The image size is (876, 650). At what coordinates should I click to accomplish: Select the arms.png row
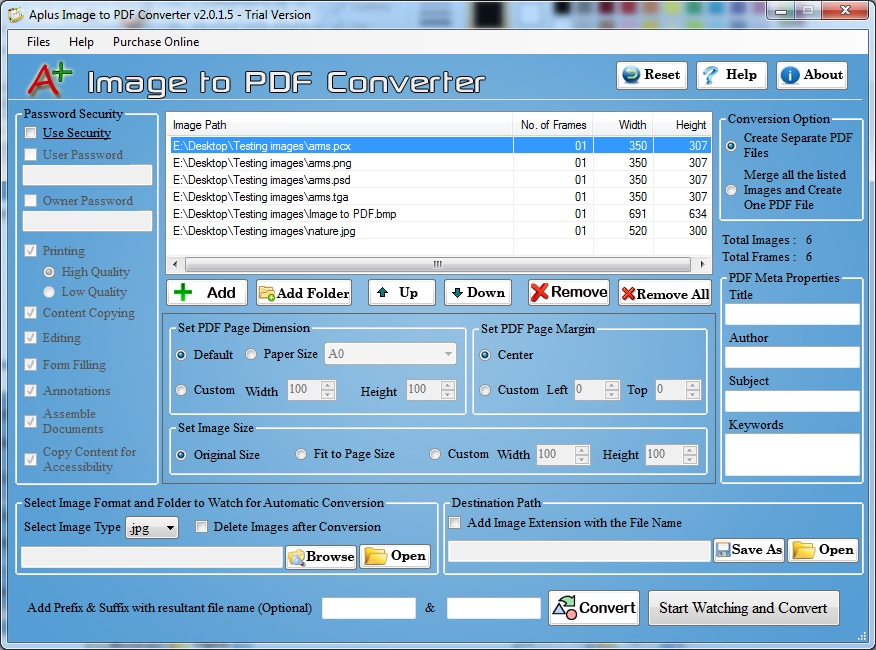click(440, 163)
